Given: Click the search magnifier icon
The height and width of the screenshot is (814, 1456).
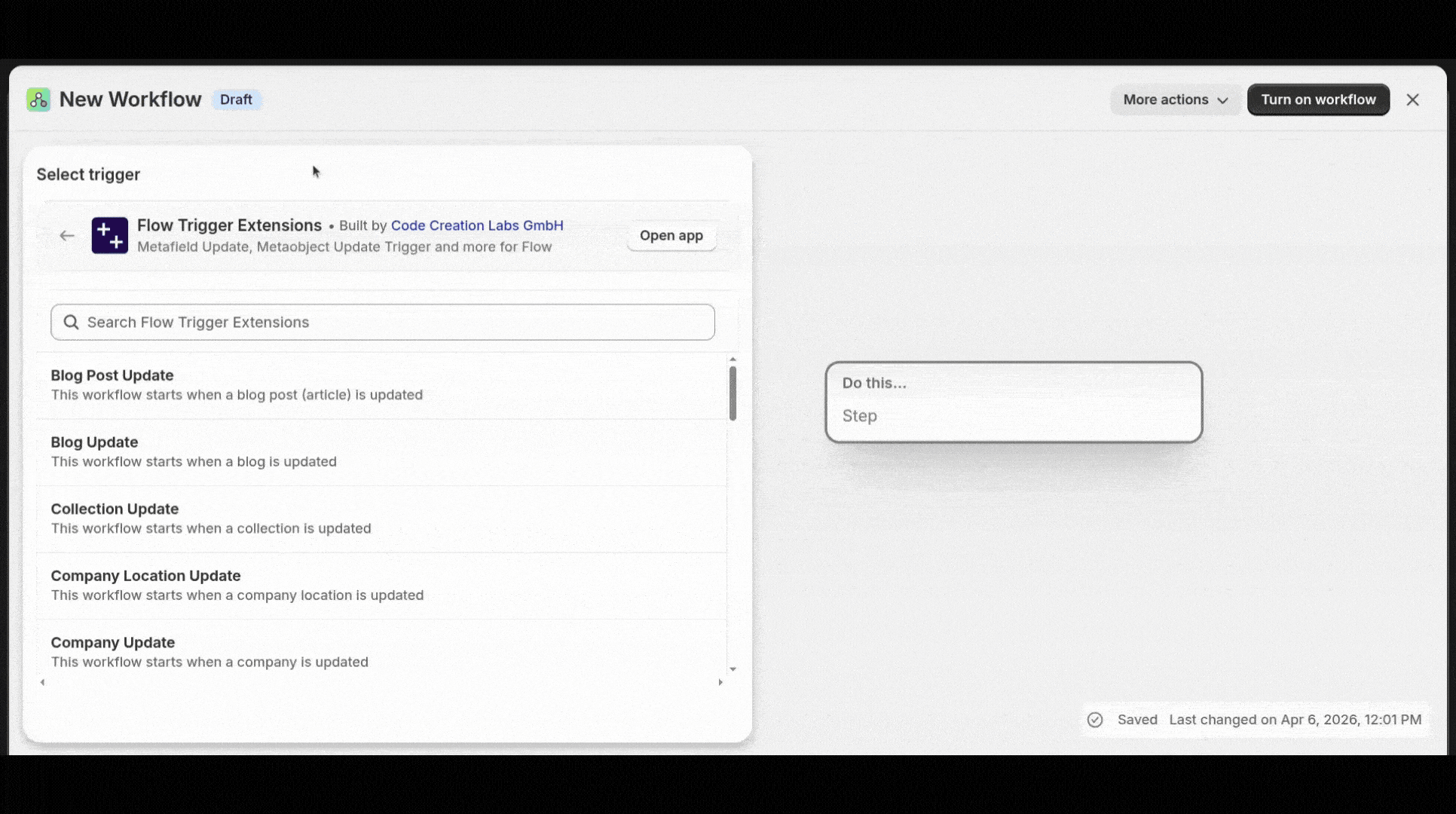Looking at the screenshot, I should coord(72,322).
